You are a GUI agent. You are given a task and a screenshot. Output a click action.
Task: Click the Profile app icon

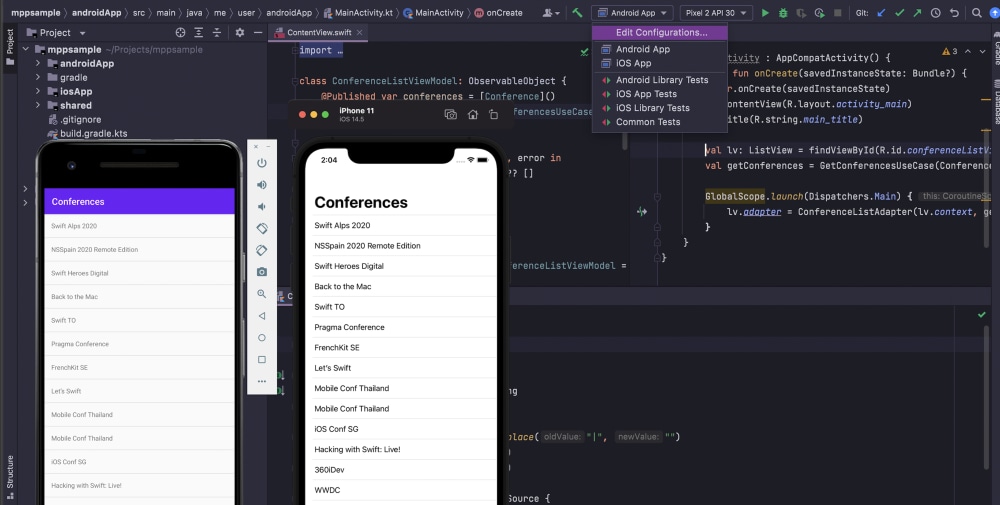820,13
